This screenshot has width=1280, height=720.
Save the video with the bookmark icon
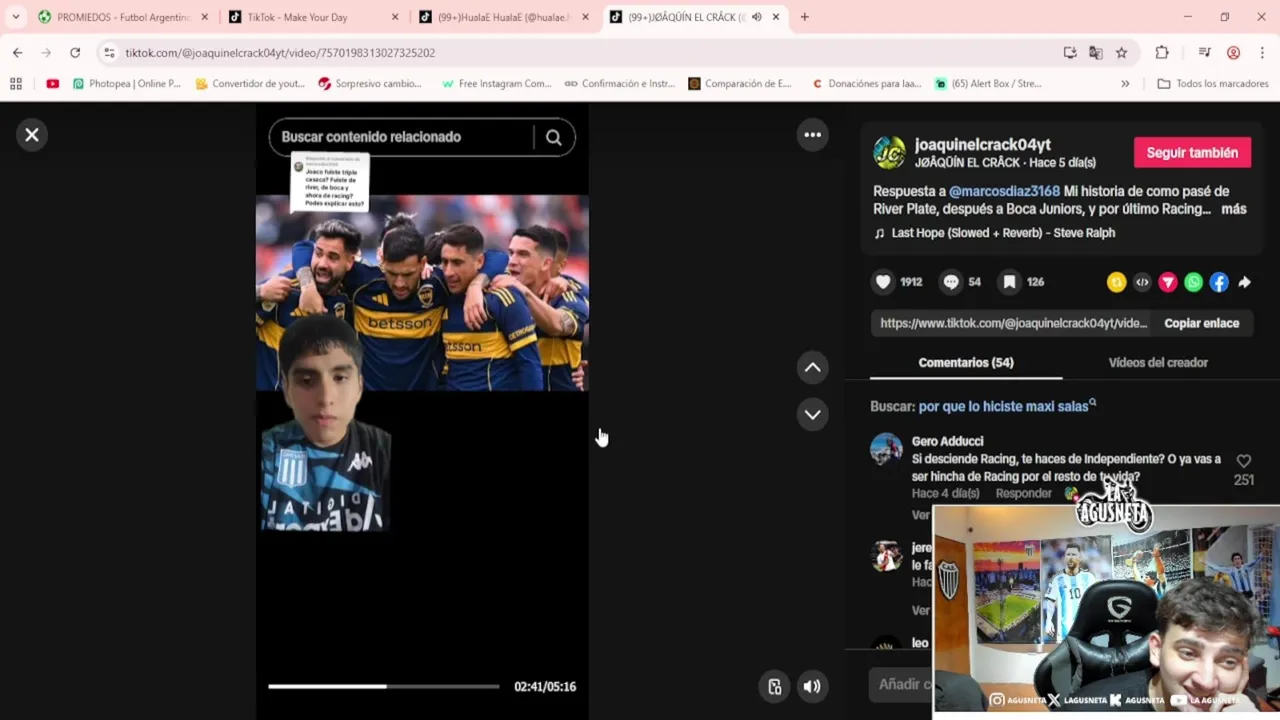click(x=1010, y=282)
